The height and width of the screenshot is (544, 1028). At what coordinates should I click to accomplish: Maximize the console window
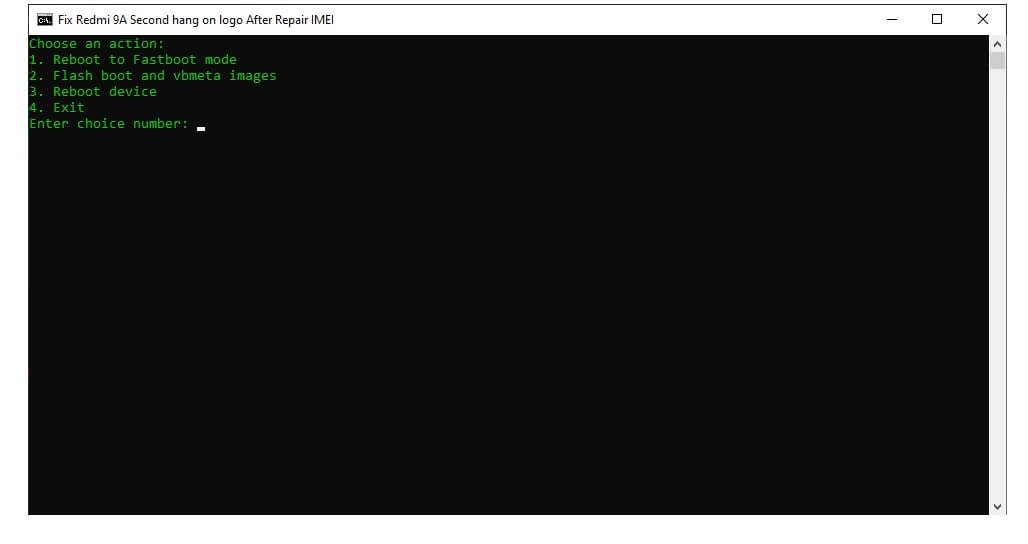click(937, 20)
